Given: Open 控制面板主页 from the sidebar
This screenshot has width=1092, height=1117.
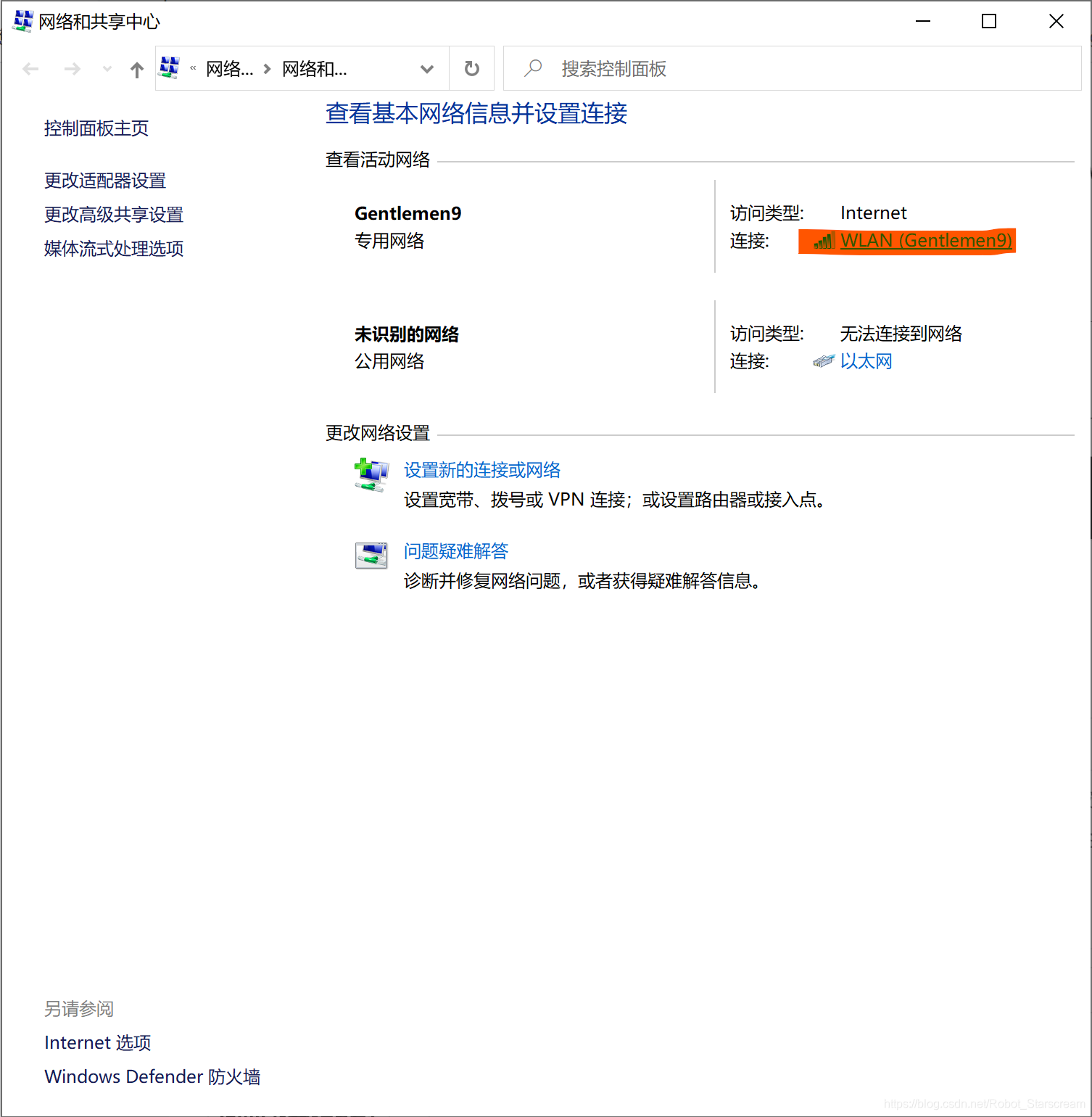Looking at the screenshot, I should pos(96,128).
